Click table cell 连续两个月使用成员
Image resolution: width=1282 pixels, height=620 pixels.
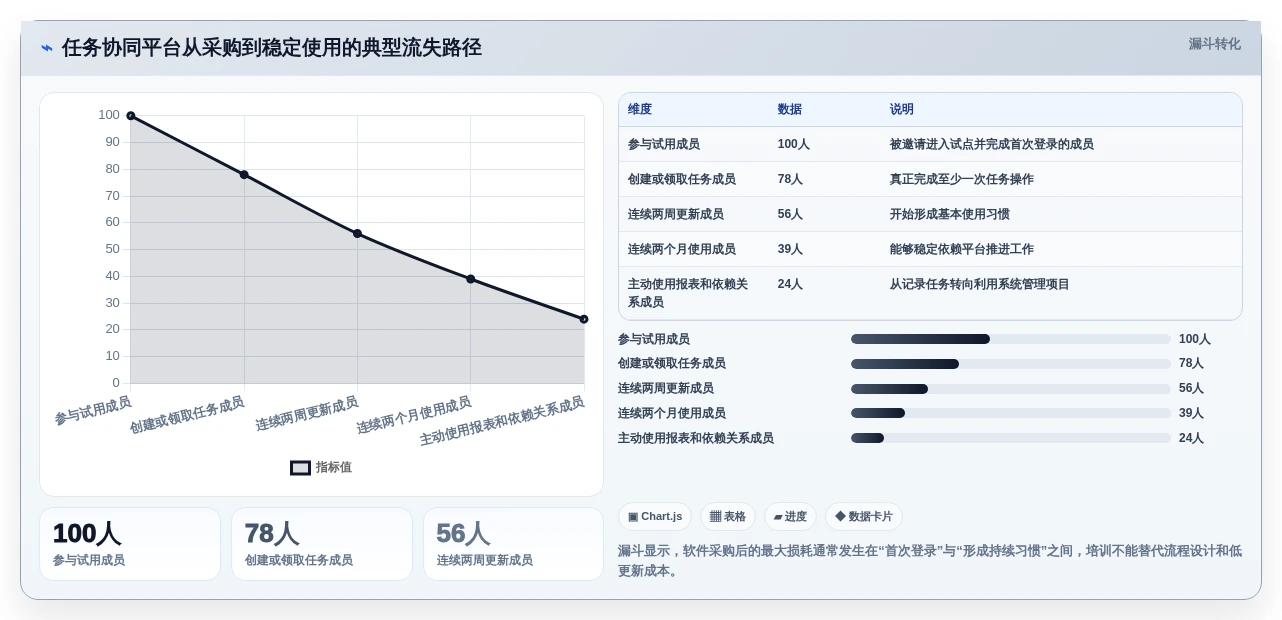click(x=682, y=249)
